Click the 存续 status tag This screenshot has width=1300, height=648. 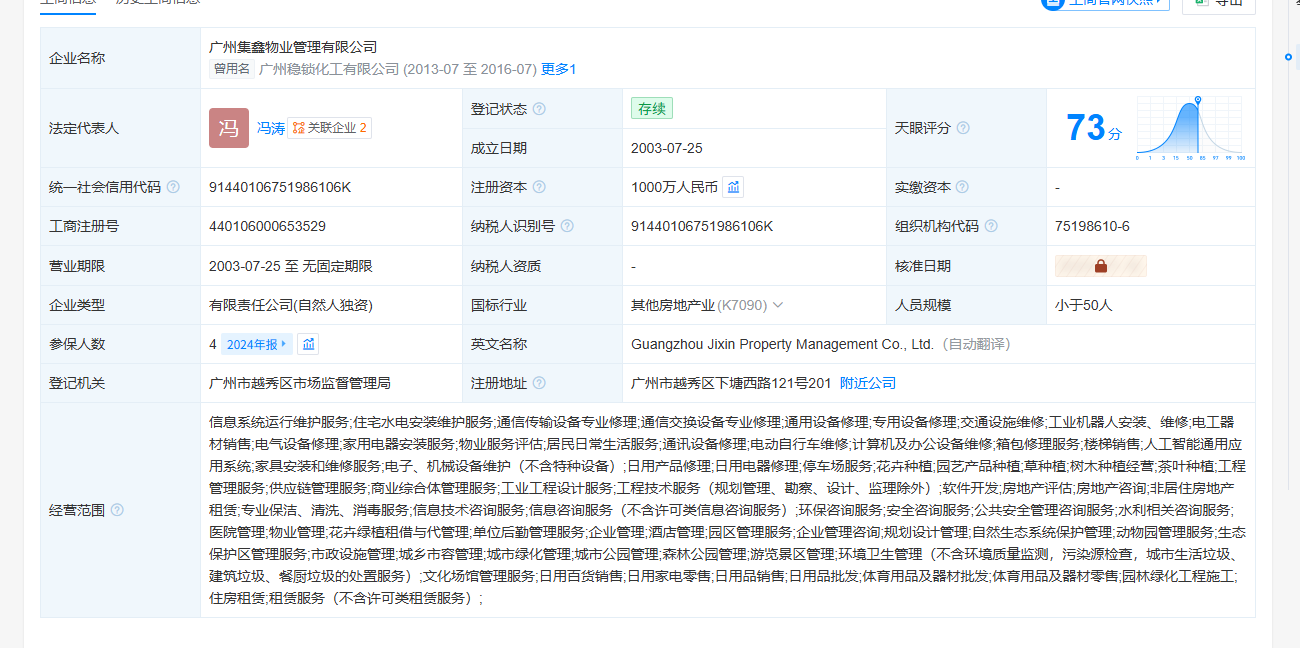651,108
